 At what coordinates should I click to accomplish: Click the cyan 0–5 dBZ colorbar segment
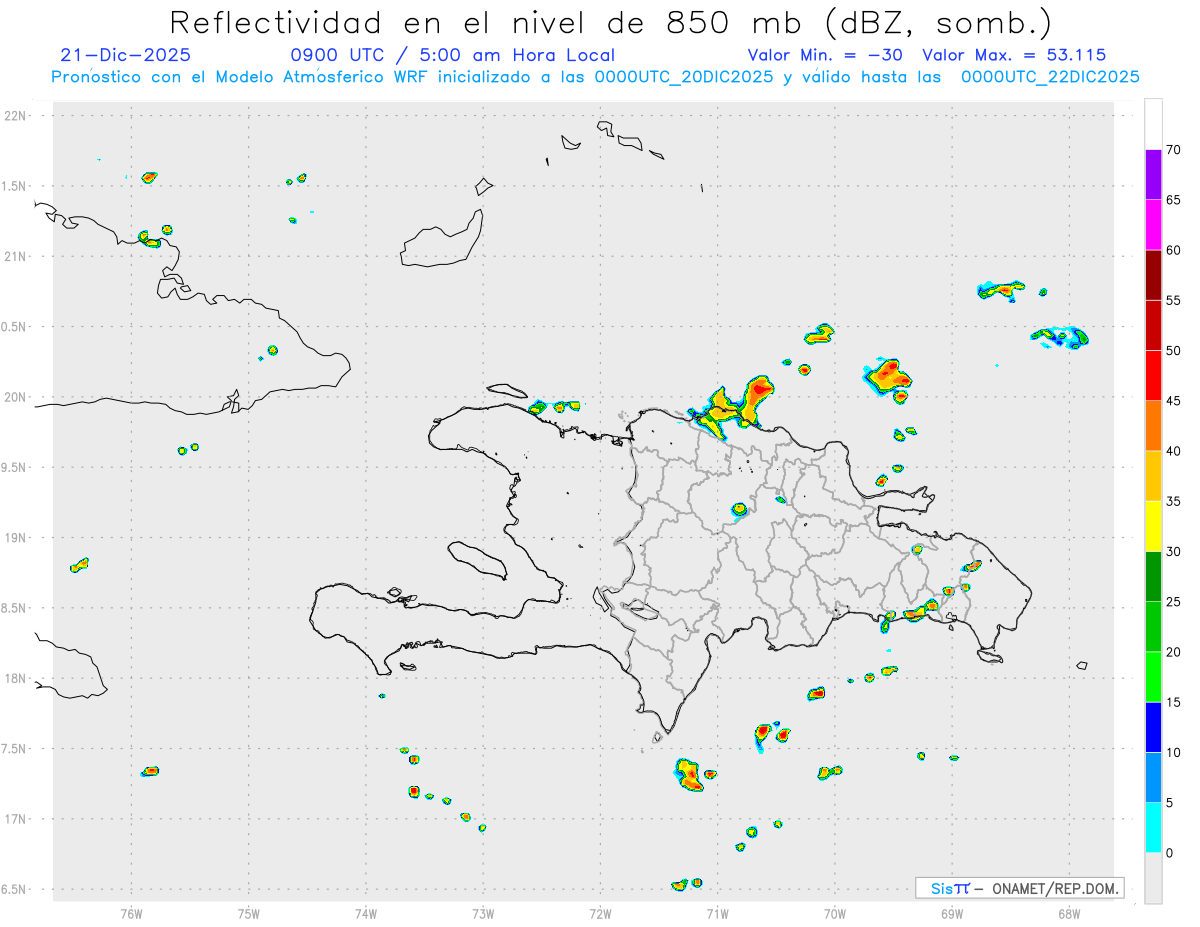coord(1153,828)
